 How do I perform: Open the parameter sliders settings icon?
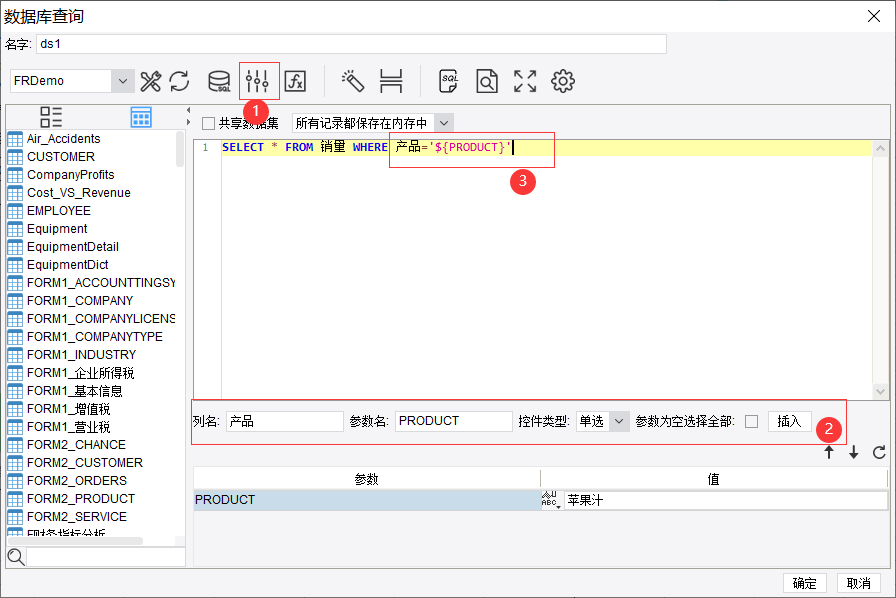(257, 81)
